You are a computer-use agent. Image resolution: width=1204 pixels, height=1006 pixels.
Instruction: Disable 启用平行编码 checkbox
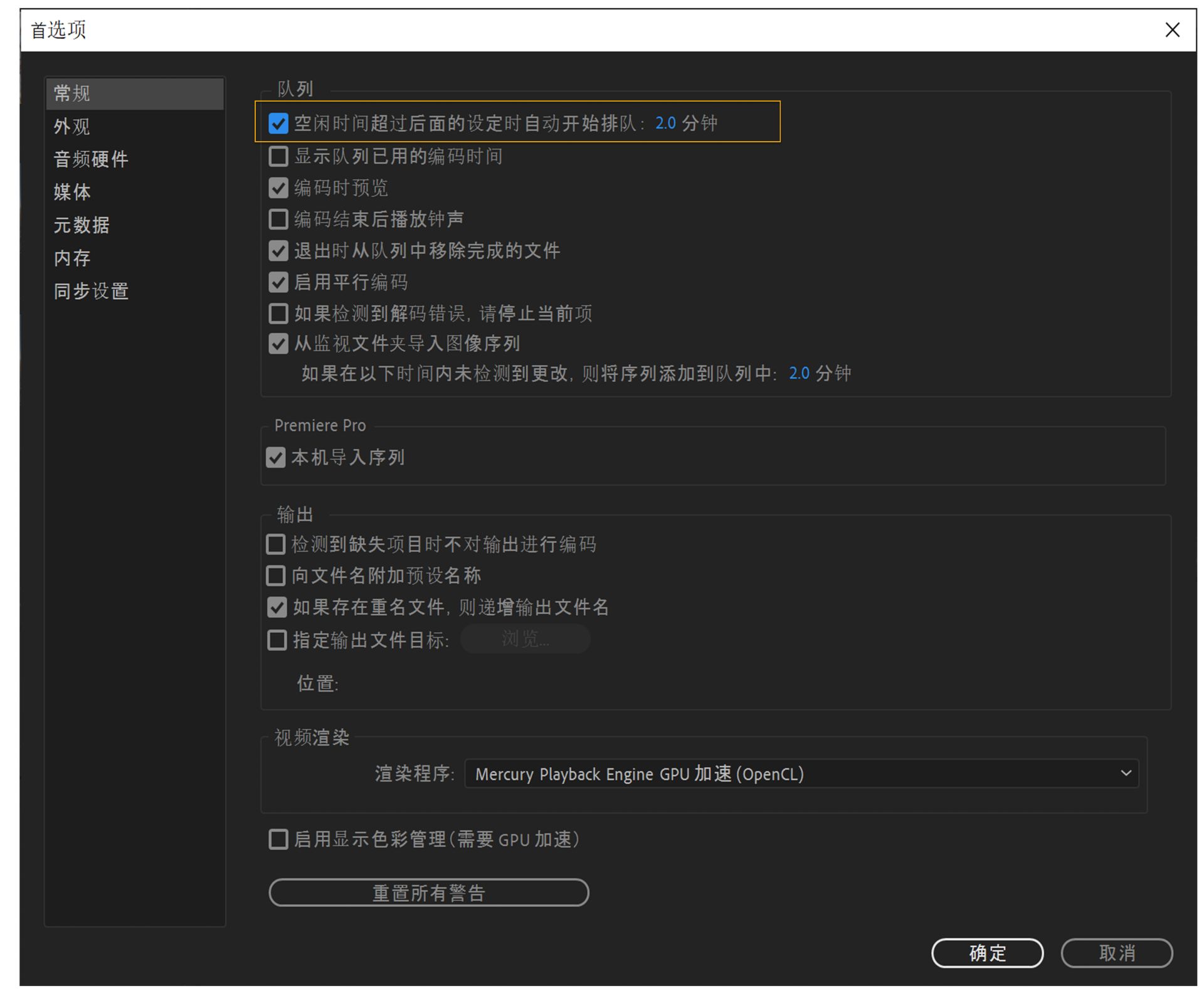278,282
